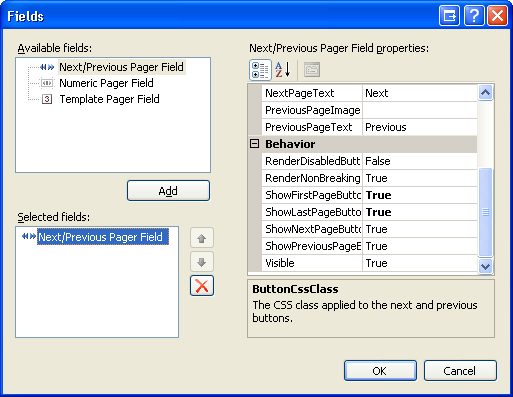Select the PreviousPageText property name
Image resolution: width=513 pixels, height=397 pixels.
[x=312, y=127]
